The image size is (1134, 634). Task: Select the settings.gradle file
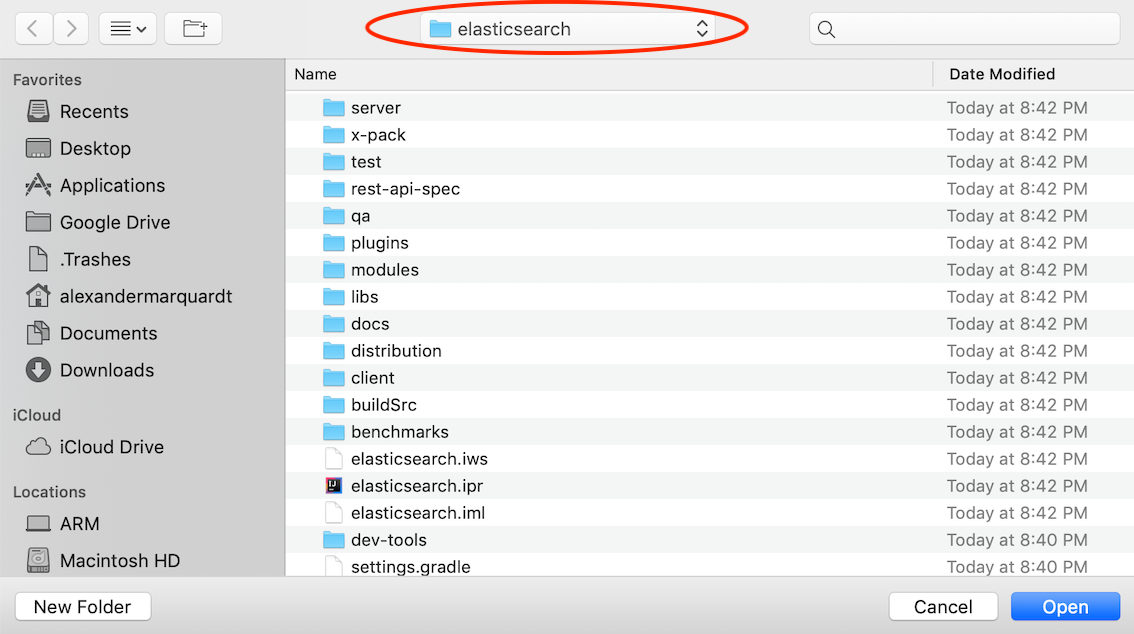709,566
